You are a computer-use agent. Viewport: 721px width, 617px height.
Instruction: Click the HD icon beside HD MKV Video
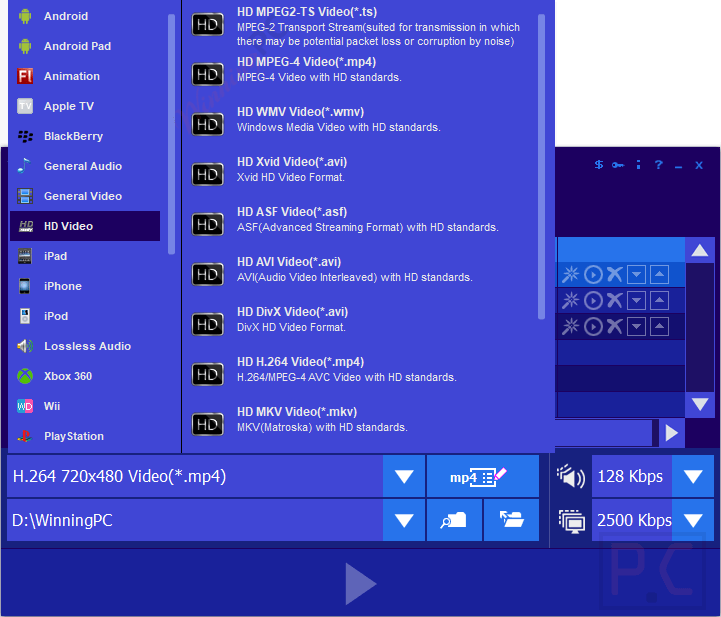point(207,424)
